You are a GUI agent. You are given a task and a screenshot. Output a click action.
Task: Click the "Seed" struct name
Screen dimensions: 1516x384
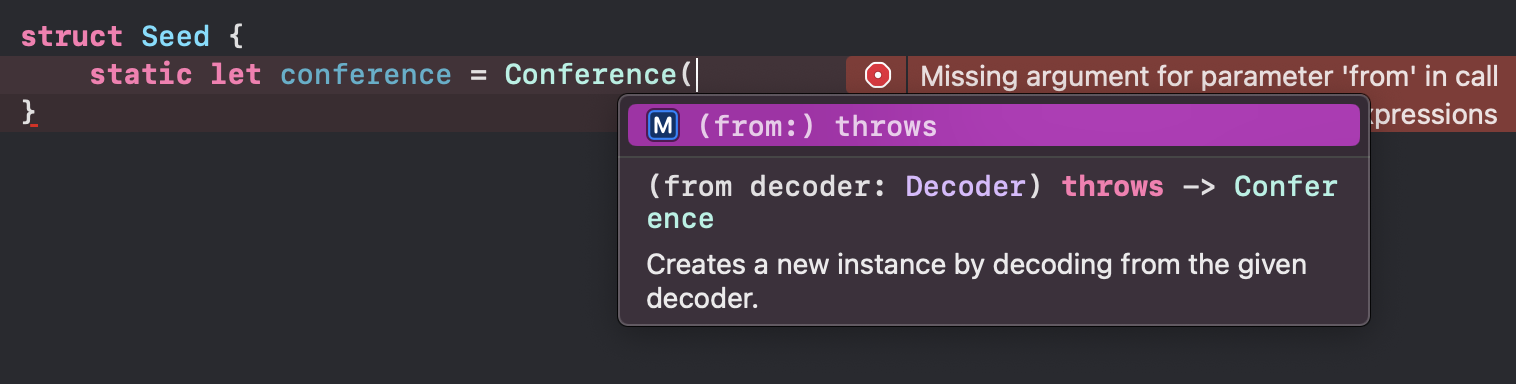pyautogui.click(x=175, y=37)
